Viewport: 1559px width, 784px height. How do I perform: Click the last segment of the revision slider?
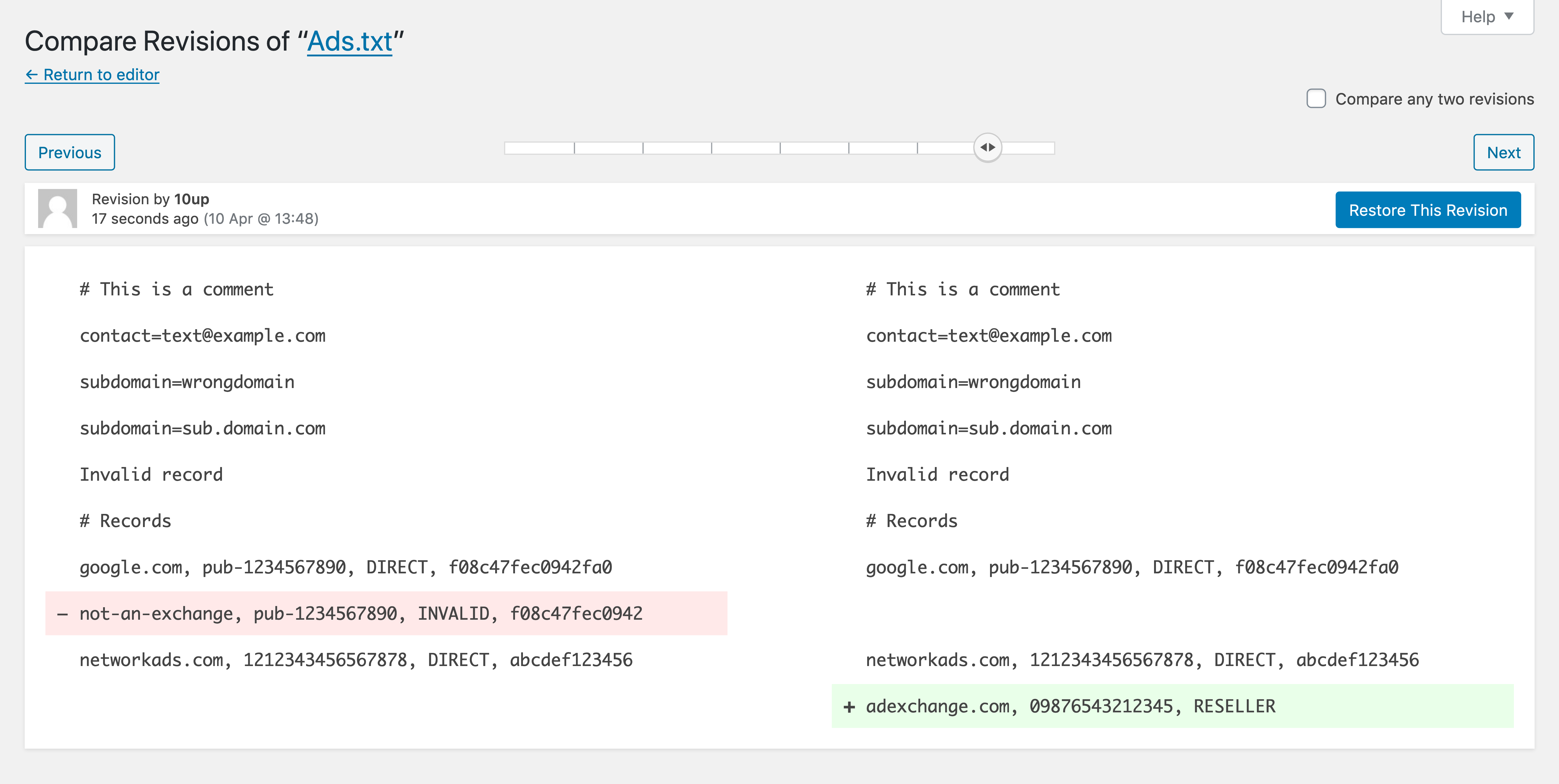pos(1029,148)
